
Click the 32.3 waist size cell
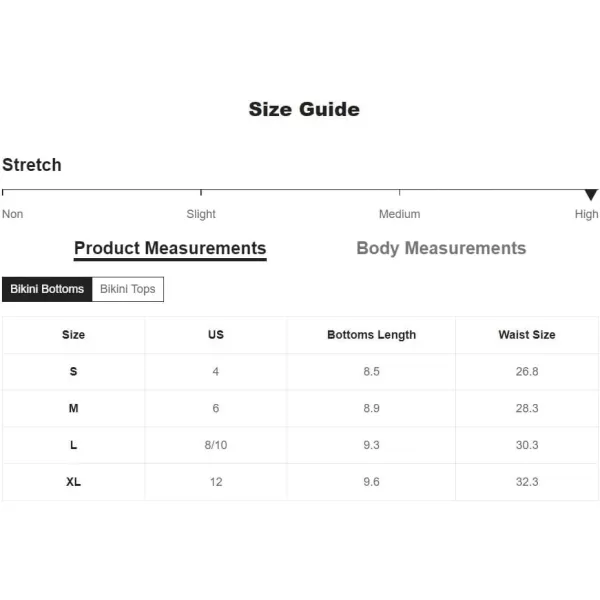pyautogui.click(x=527, y=482)
